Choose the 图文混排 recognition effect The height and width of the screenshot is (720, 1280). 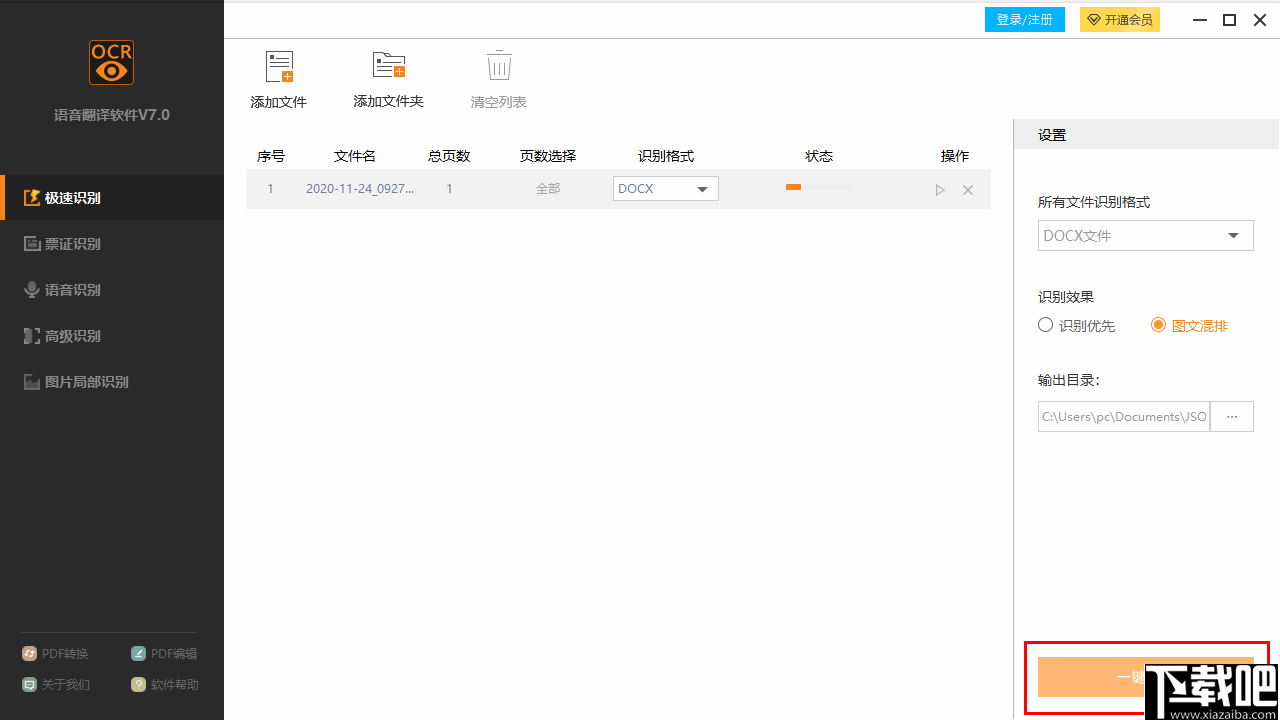point(1158,324)
